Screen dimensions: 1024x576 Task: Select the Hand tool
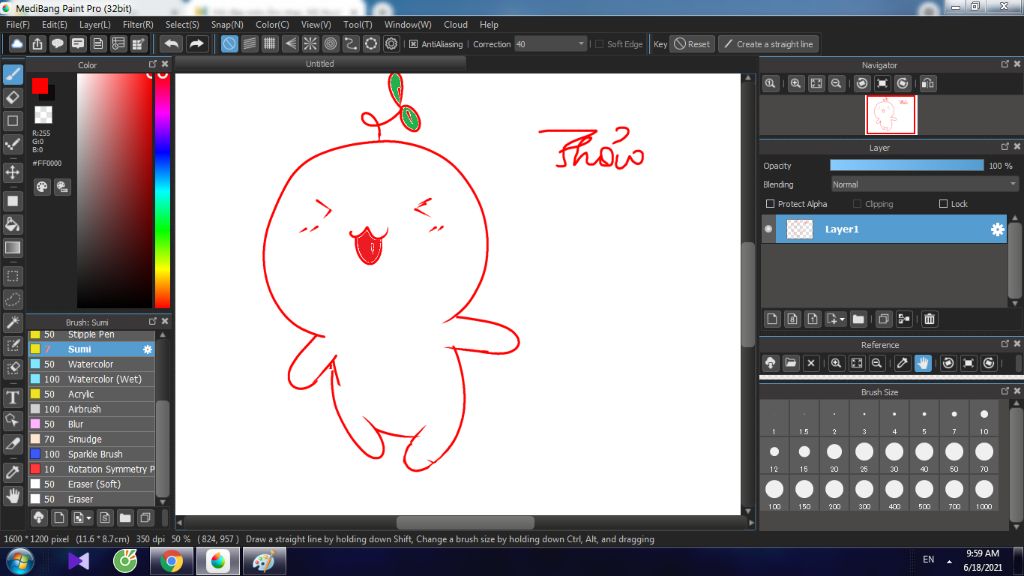(12, 496)
